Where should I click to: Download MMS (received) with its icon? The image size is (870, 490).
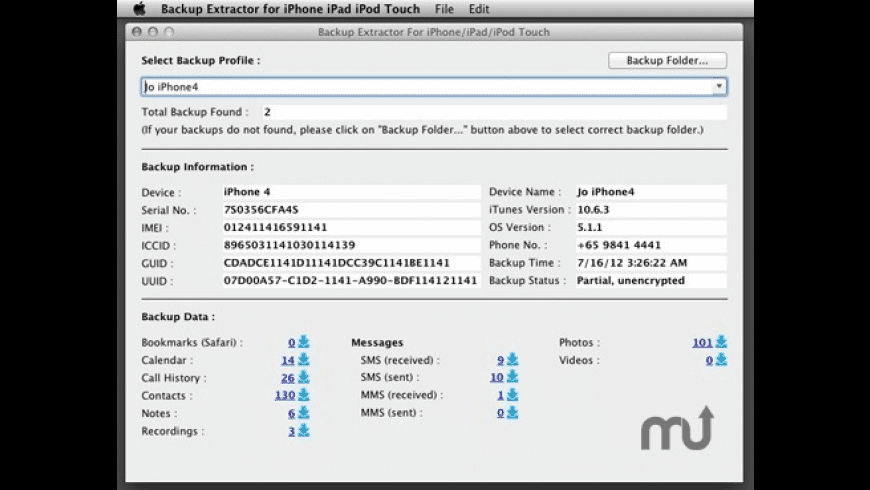coord(512,395)
